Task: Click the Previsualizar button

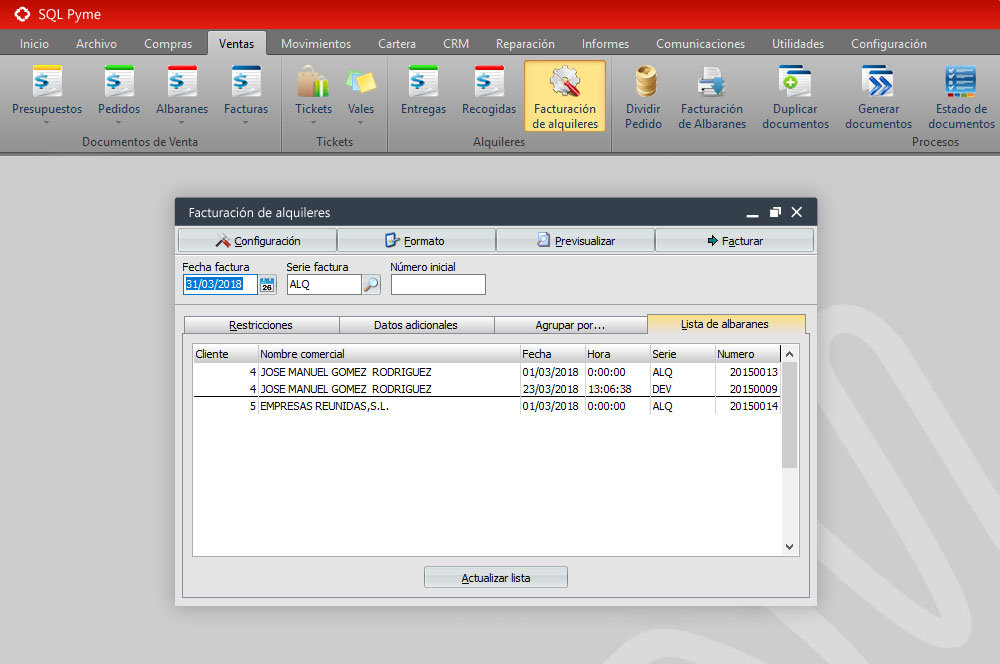Action: 575,241
